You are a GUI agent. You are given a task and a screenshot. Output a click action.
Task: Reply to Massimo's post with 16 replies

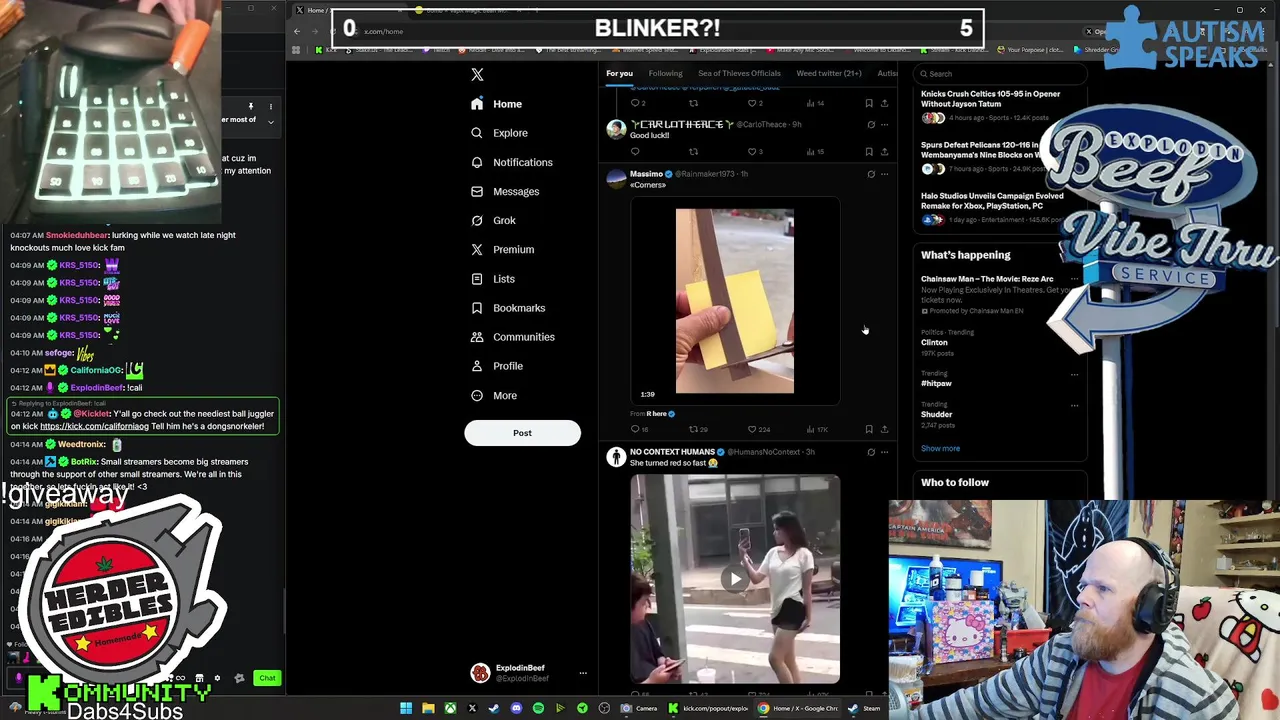pyautogui.click(x=639, y=430)
